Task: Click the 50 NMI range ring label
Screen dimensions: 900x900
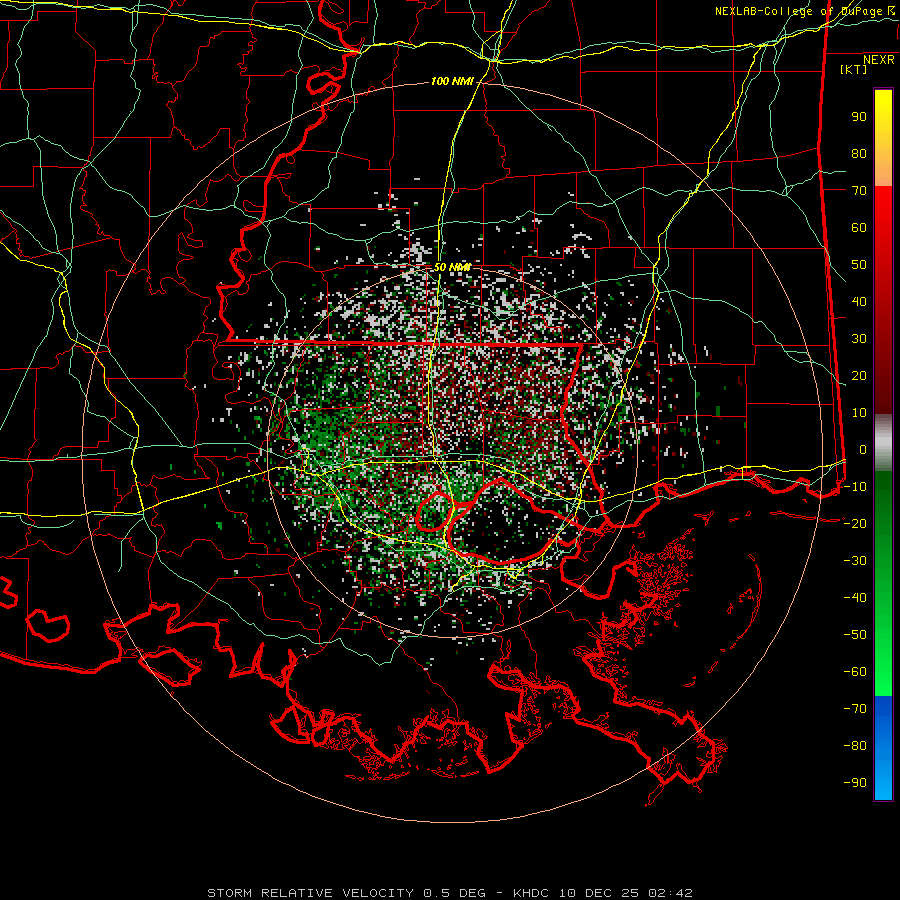Action: pos(452,267)
